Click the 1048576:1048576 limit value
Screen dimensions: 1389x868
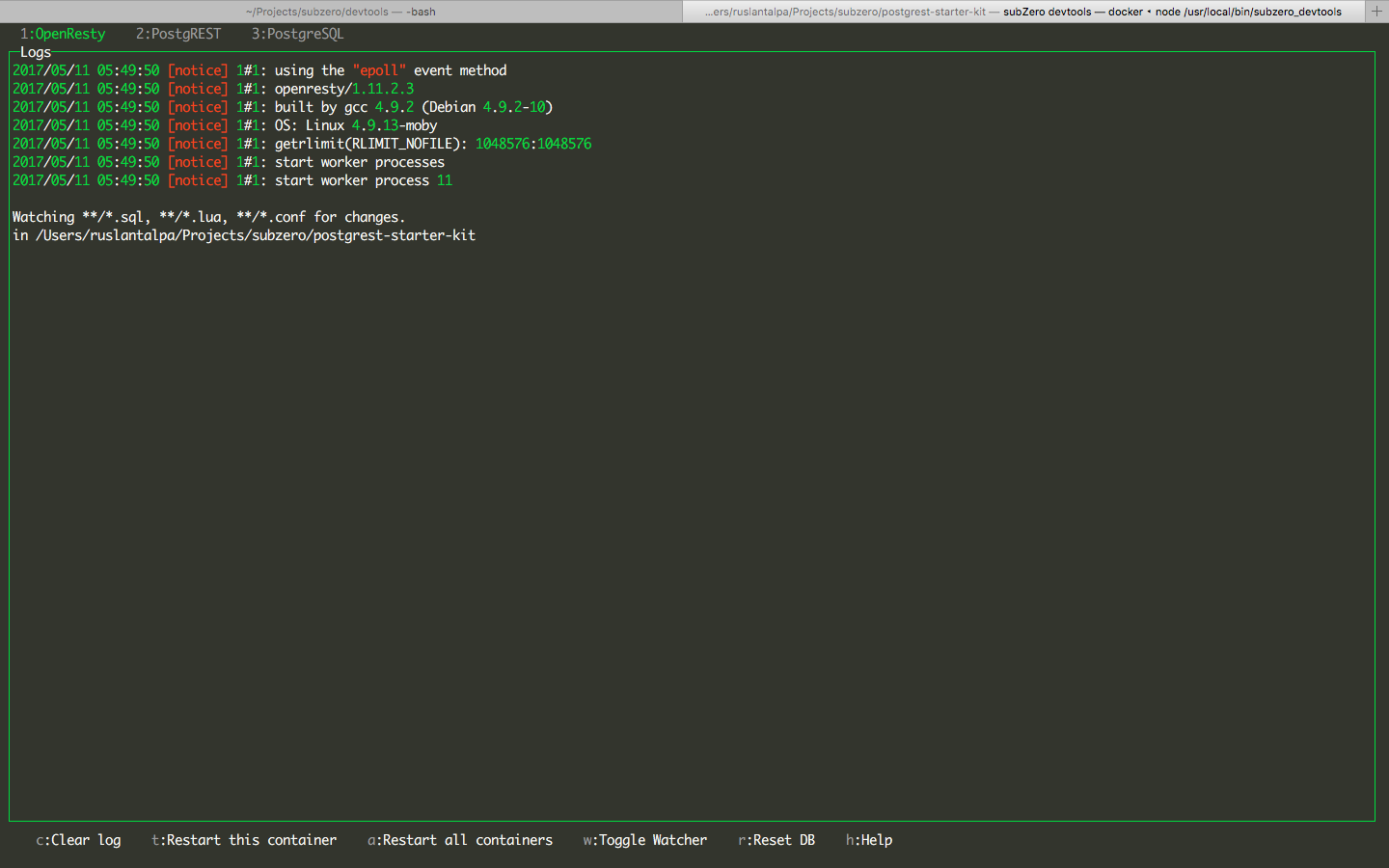(533, 144)
